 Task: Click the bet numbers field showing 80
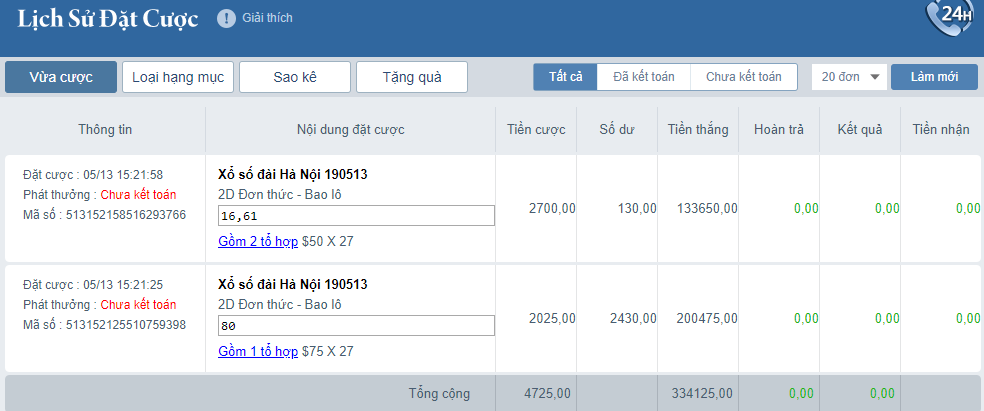355,326
